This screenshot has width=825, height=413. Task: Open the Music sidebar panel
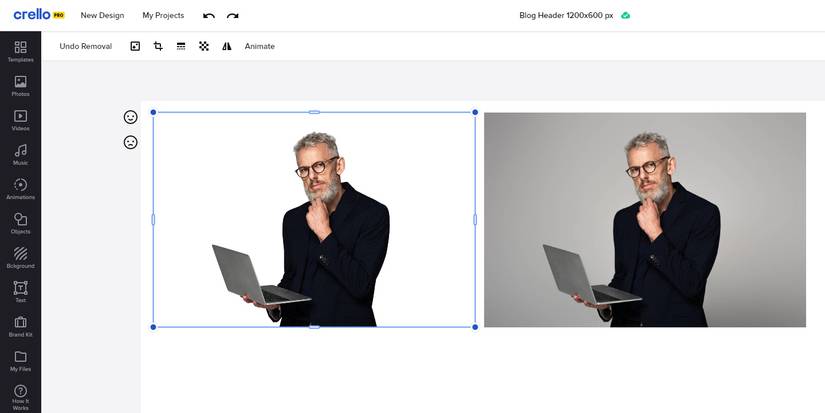coord(21,155)
